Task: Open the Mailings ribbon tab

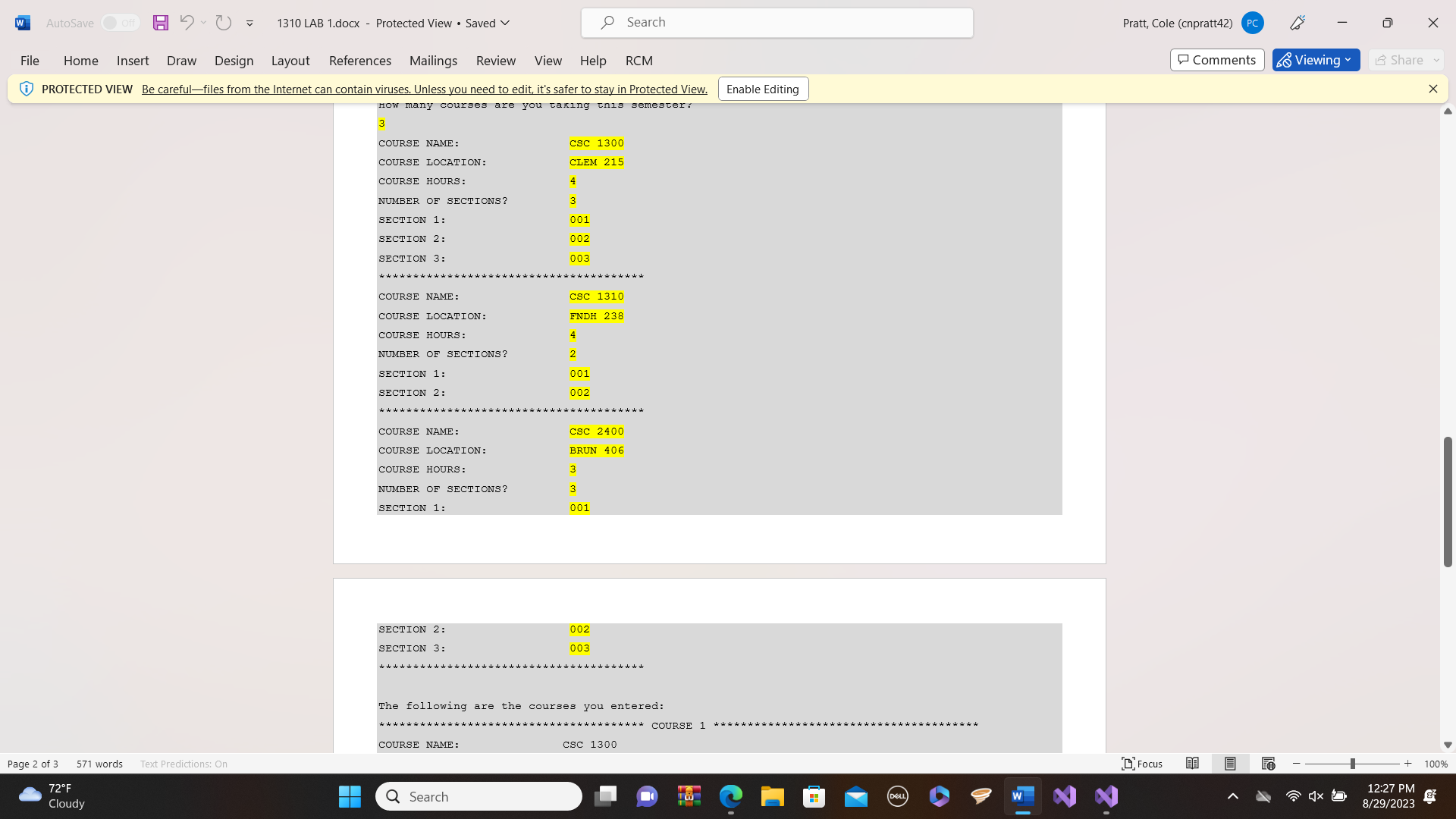Action: click(x=433, y=61)
